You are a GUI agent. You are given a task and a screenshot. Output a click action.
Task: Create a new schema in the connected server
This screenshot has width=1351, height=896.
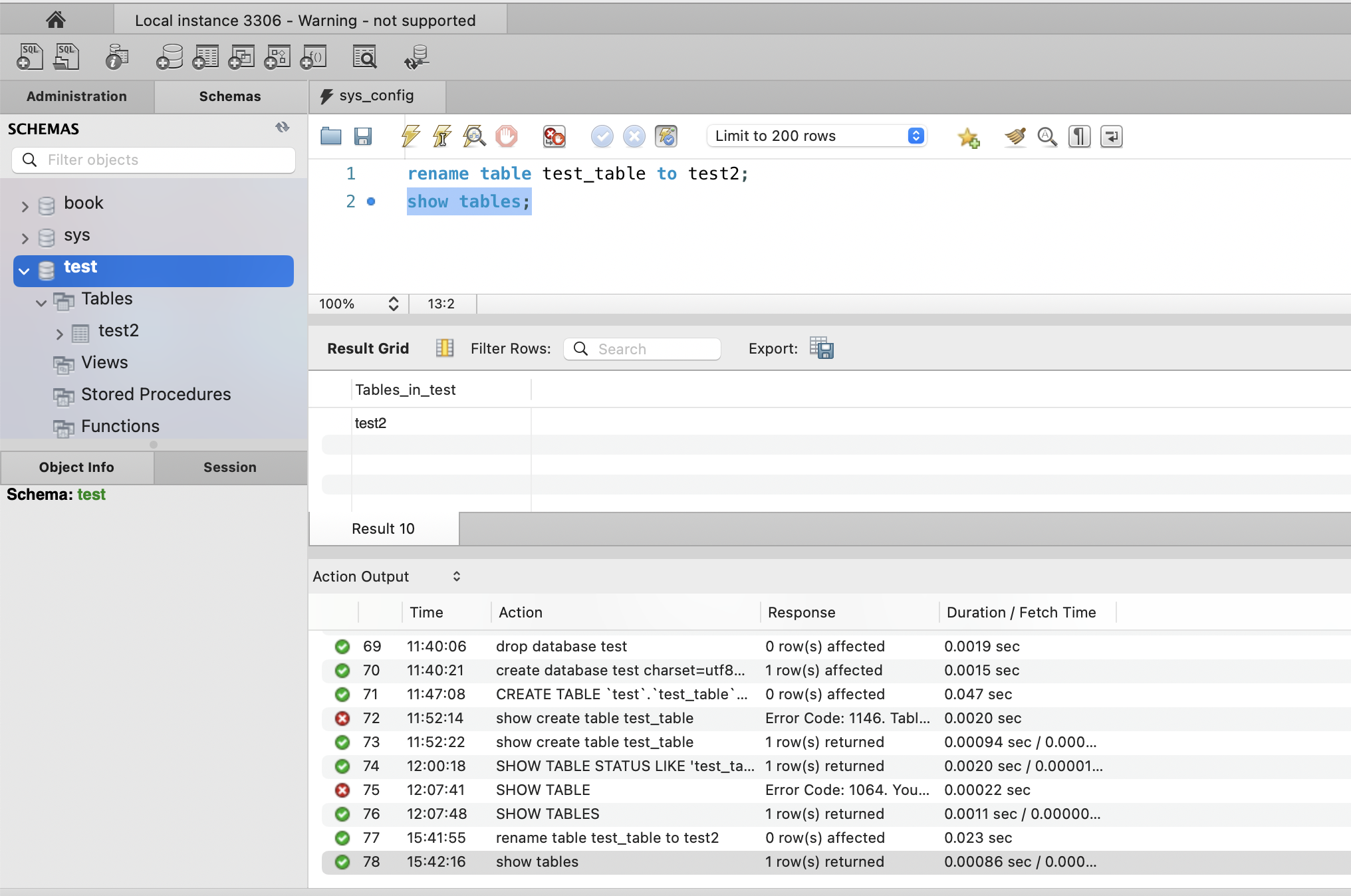(170, 56)
